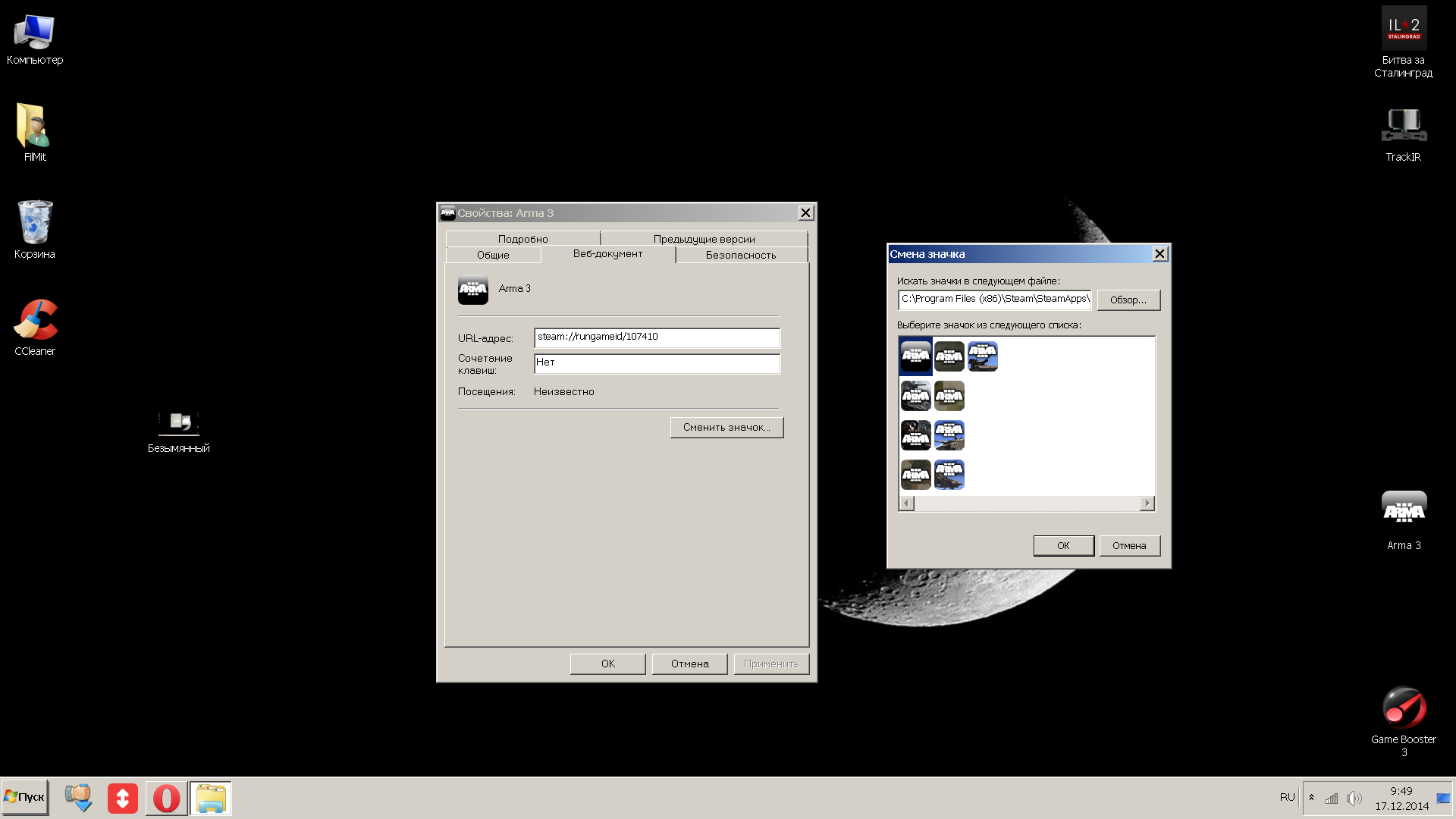Image resolution: width=1456 pixels, height=819 pixels.
Task: Click the network signal tray icon
Action: pos(1332,798)
